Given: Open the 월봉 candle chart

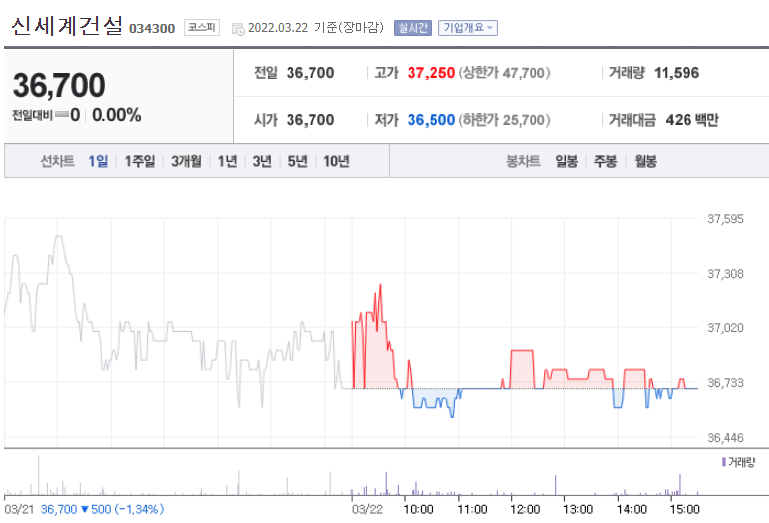Looking at the screenshot, I should pyautogui.click(x=645, y=161).
